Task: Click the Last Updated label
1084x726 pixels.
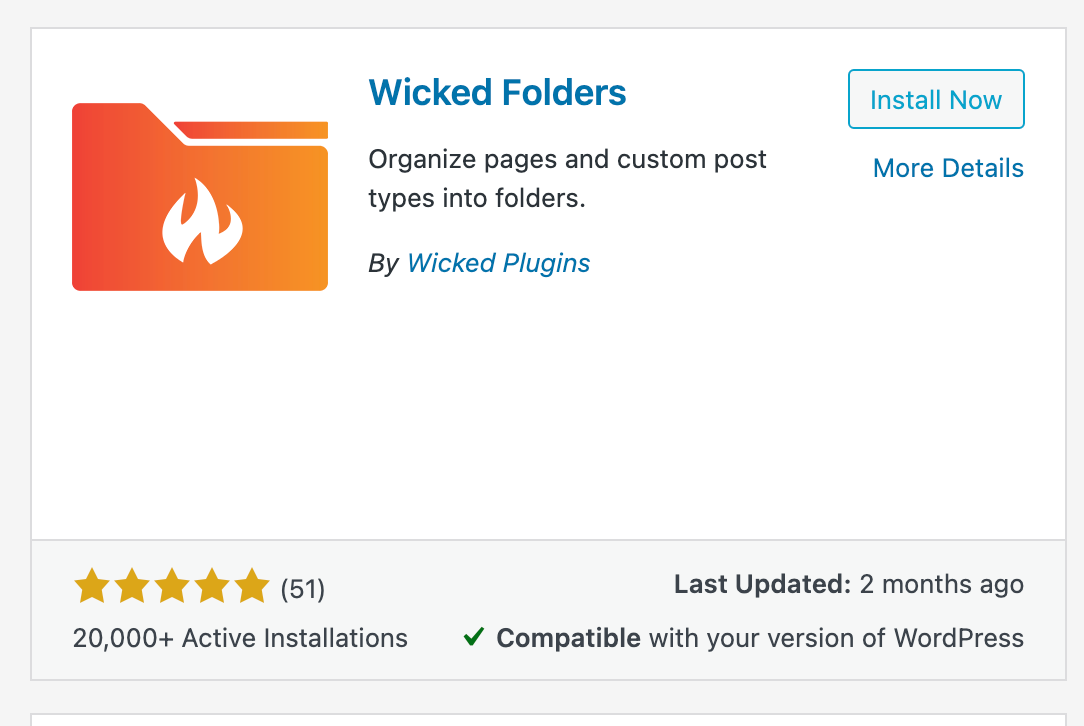Action: click(762, 584)
